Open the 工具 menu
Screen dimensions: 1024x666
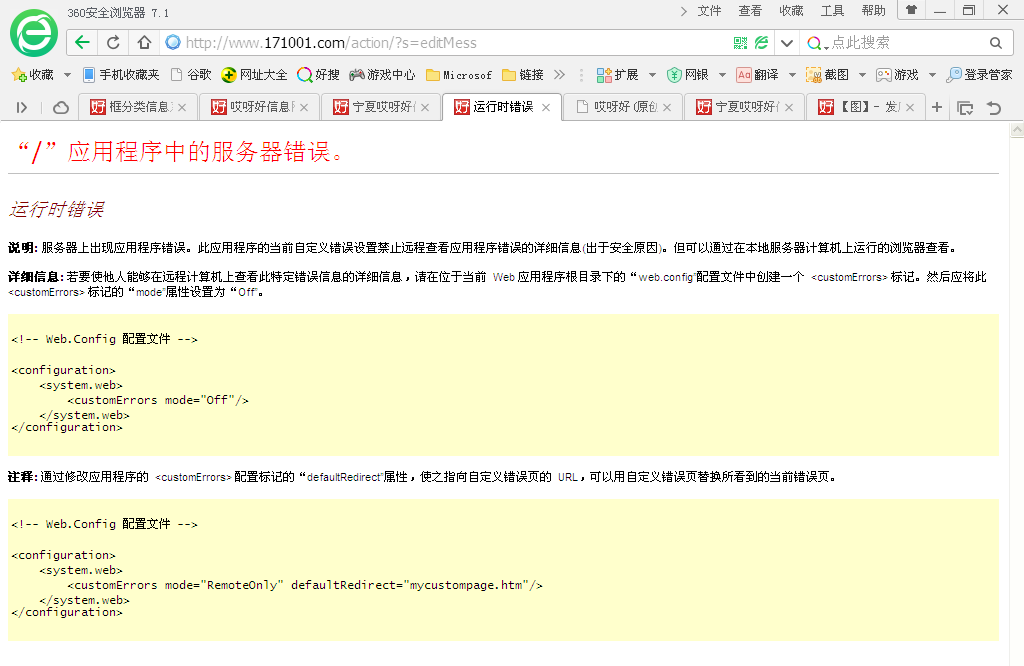coord(832,11)
